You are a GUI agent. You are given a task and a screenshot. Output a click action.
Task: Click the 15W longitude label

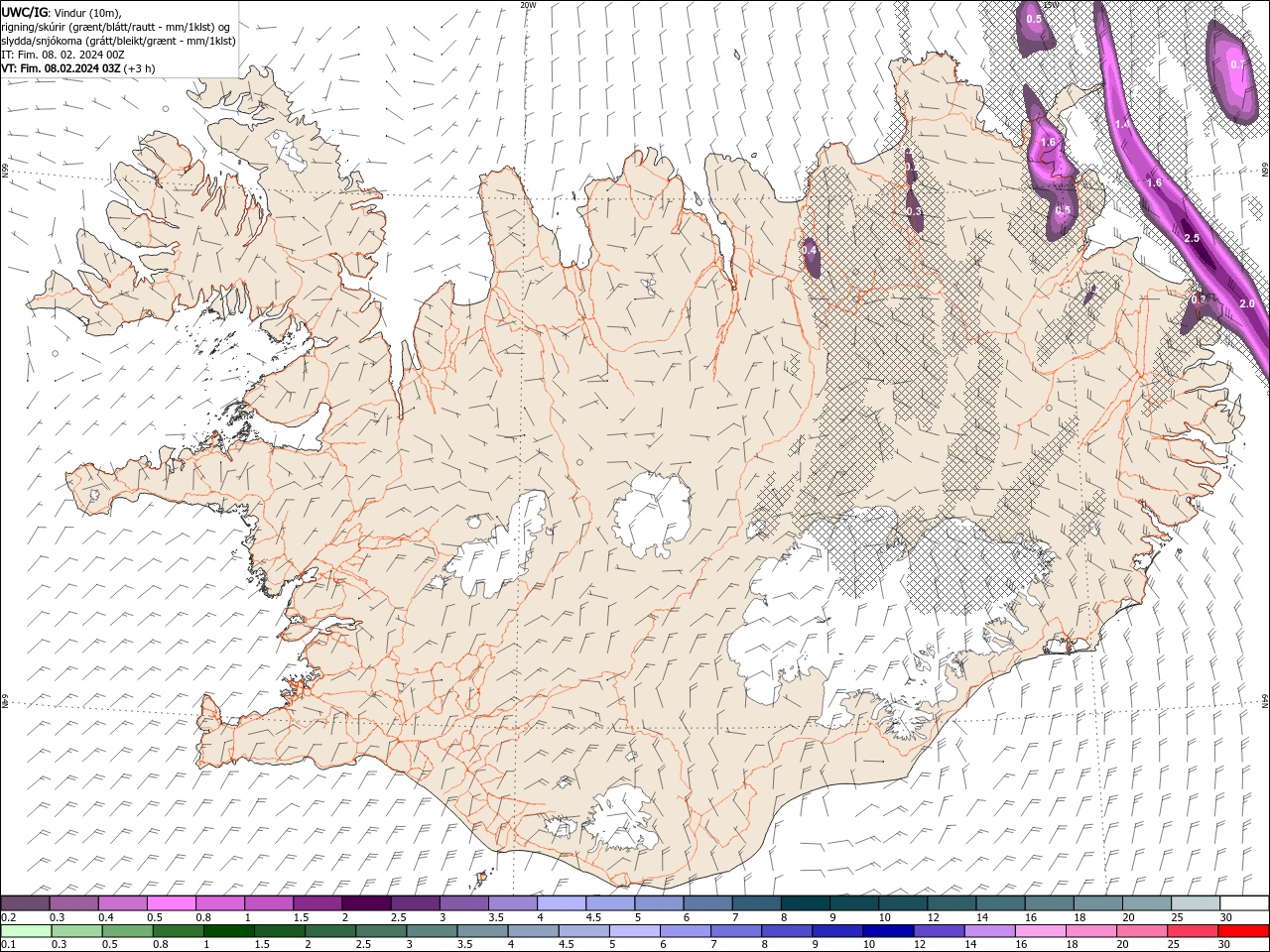pyautogui.click(x=1050, y=5)
